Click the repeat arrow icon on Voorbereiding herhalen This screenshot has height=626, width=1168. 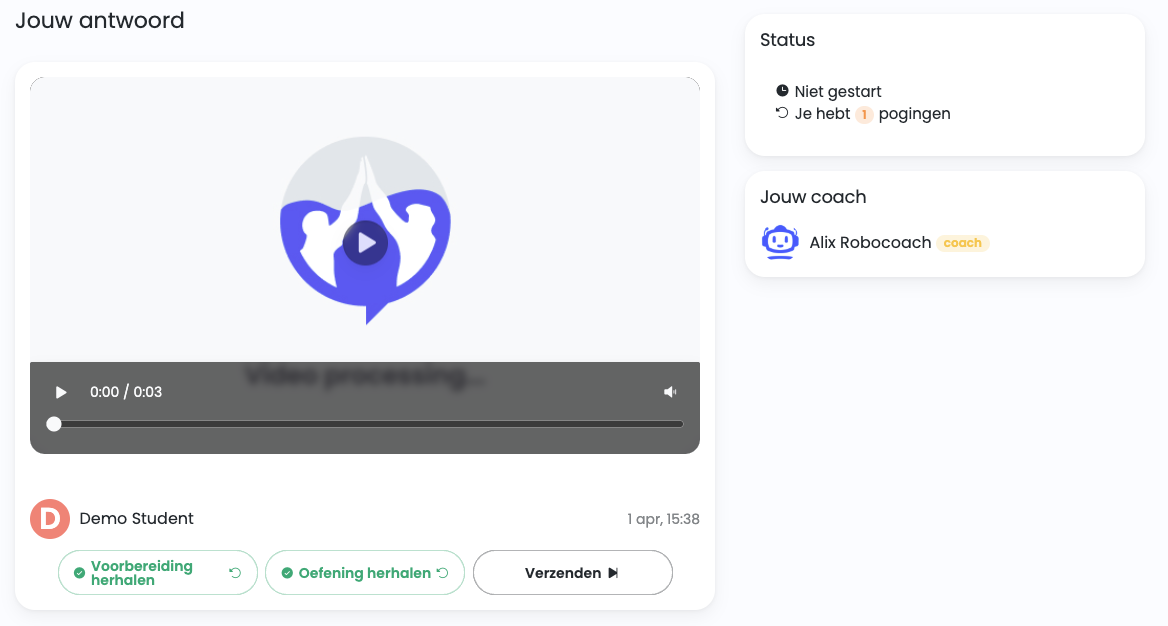(235, 573)
